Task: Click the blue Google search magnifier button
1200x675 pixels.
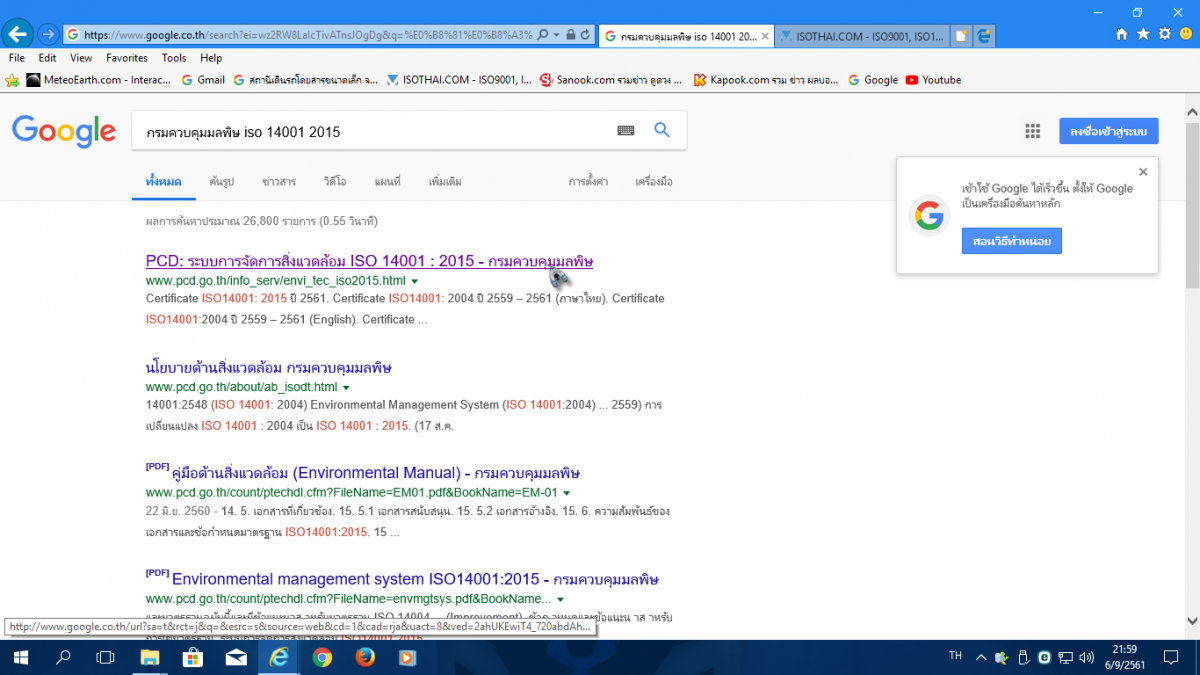Action: tap(661, 130)
